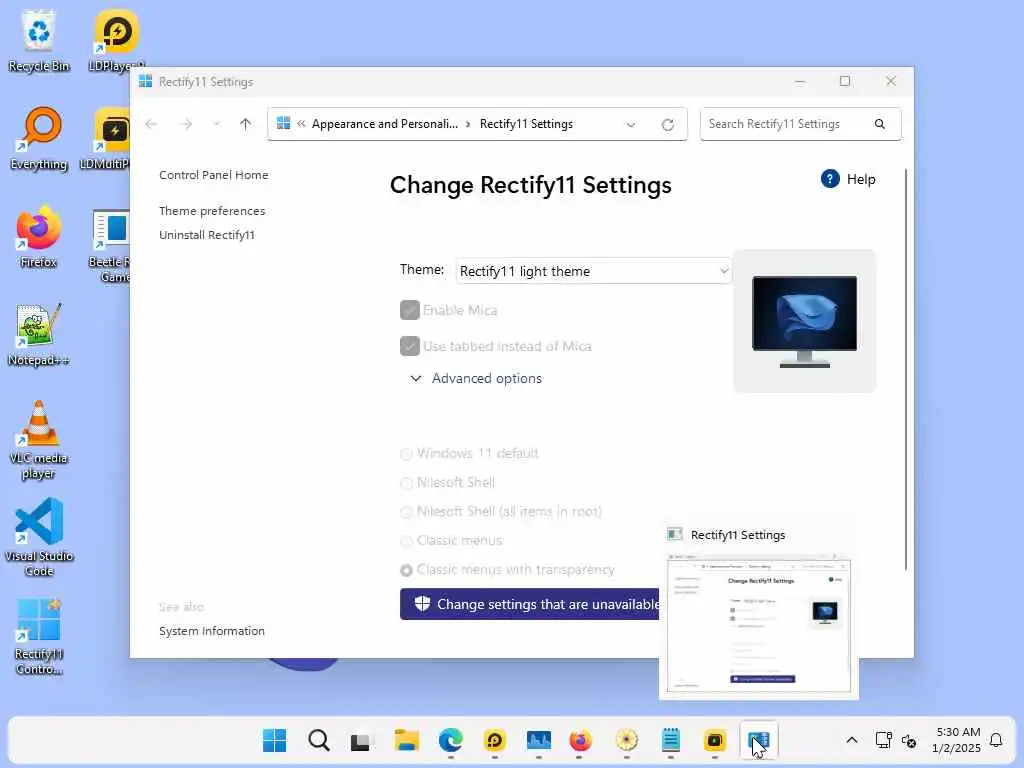This screenshot has height=768, width=1024.
Task: Open taskbar Search
Action: pos(319,741)
